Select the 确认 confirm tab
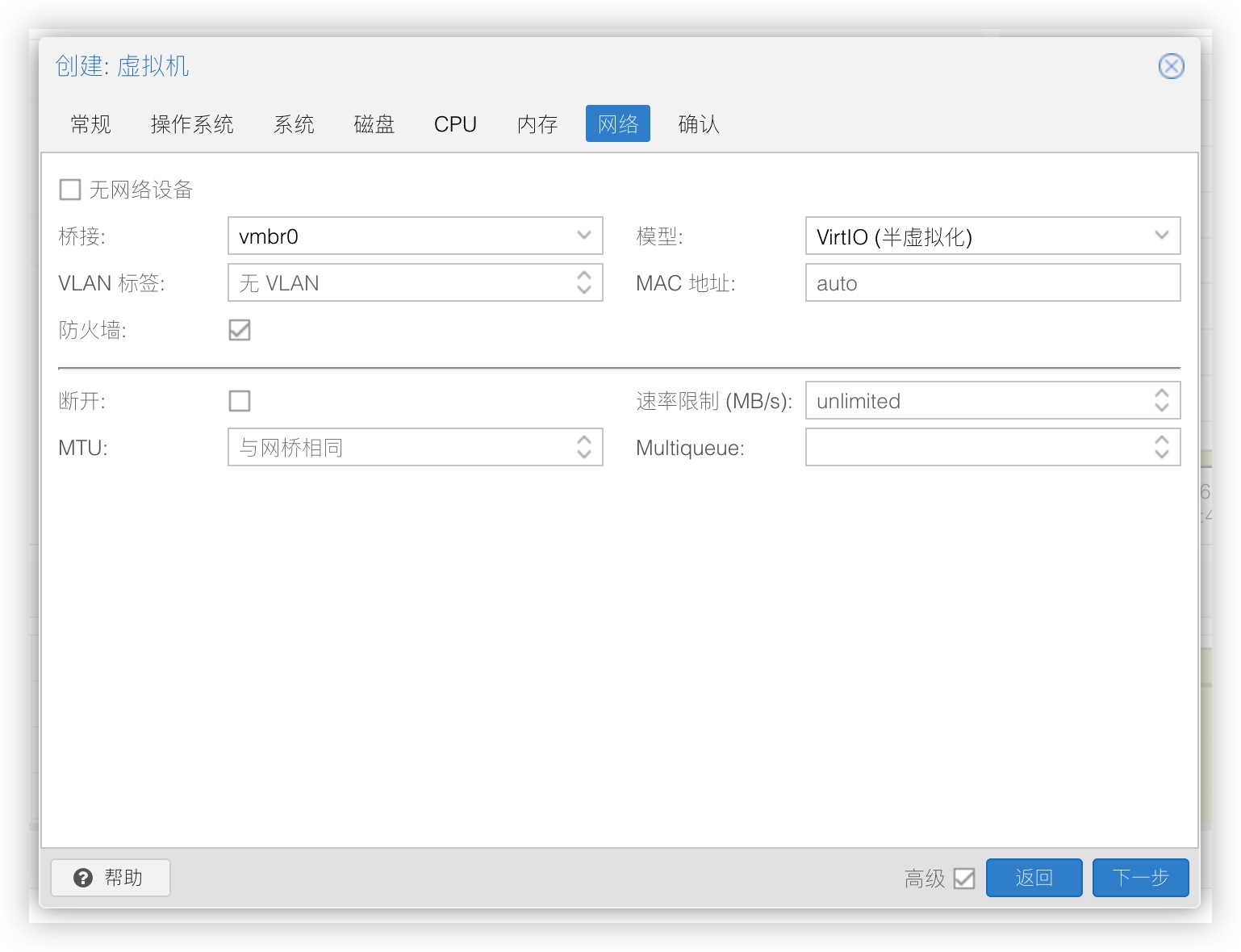Viewport: 1241px width, 952px height. pyautogui.click(x=698, y=124)
